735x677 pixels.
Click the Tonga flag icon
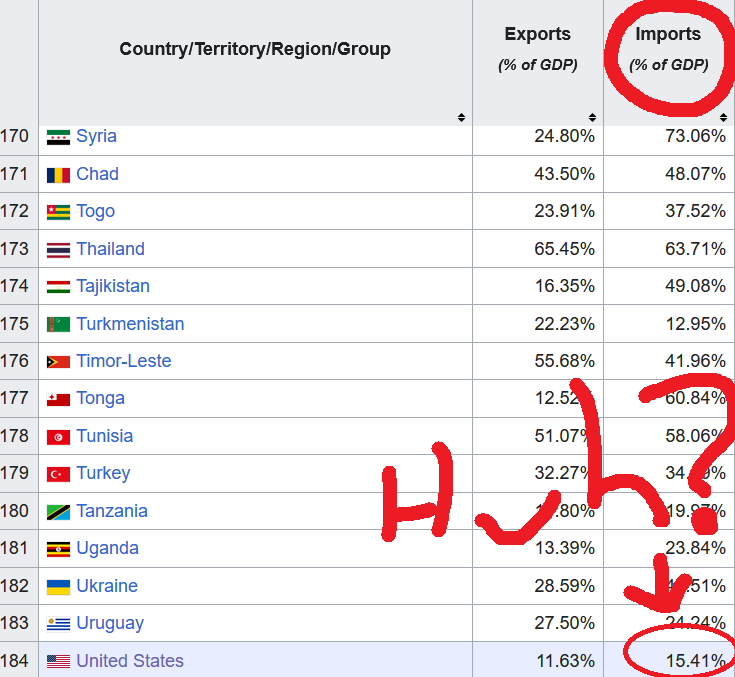[58, 399]
